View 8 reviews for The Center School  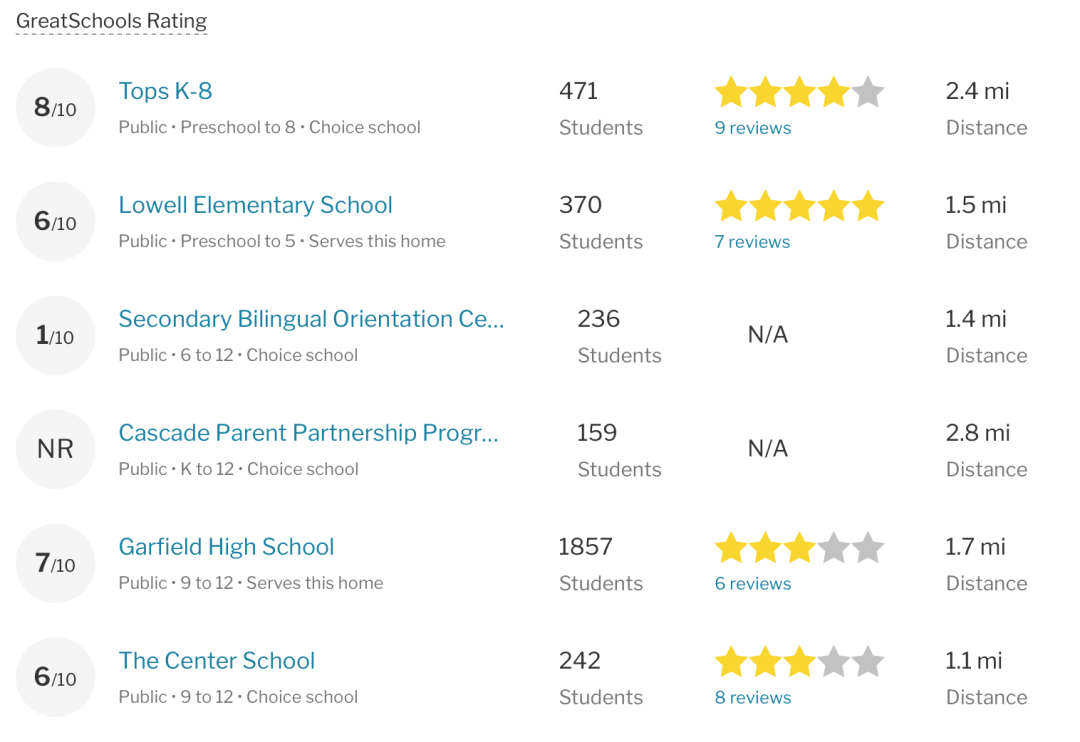[753, 697]
